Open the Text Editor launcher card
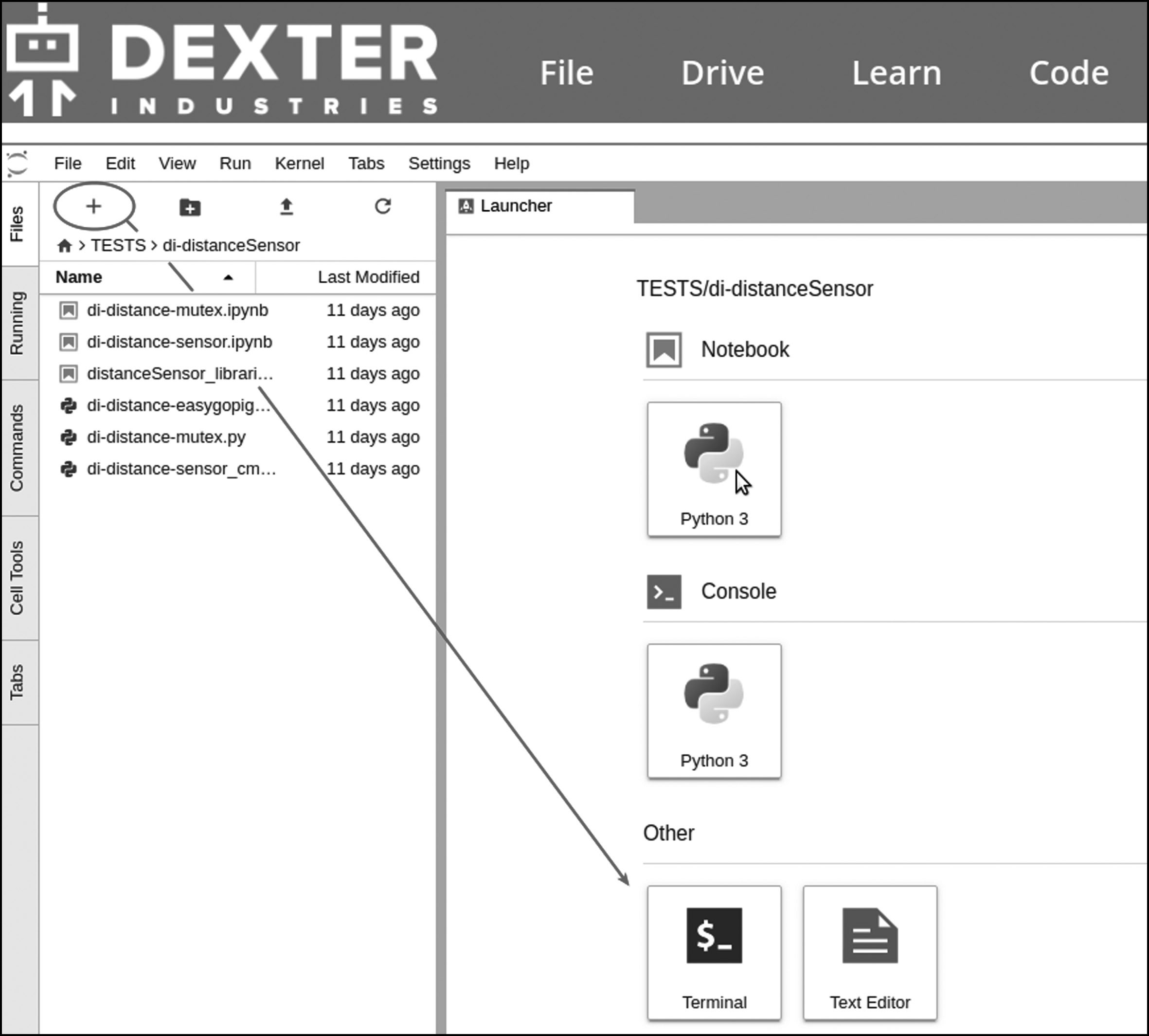Screen dimensions: 1149x1036 click(870, 952)
